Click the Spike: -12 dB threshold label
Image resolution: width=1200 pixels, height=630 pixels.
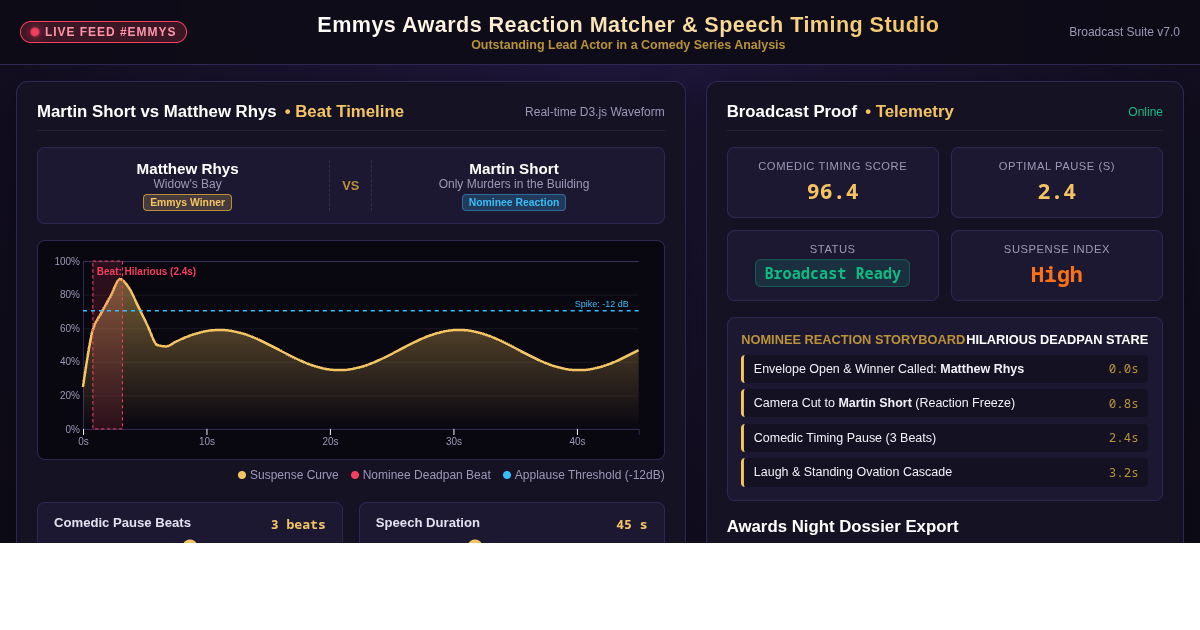pyautogui.click(x=601, y=304)
